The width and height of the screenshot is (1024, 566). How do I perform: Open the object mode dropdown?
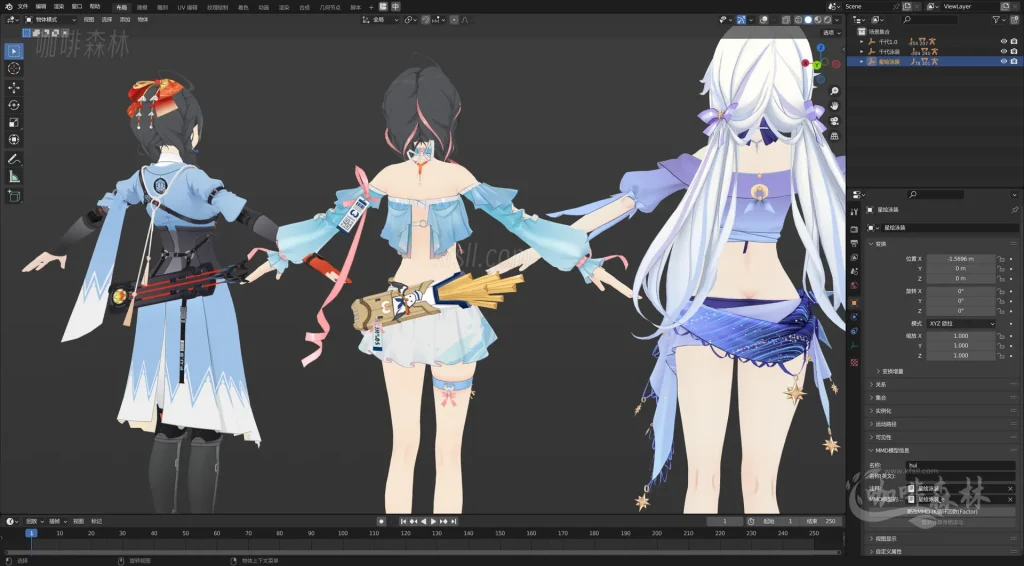(x=51, y=20)
